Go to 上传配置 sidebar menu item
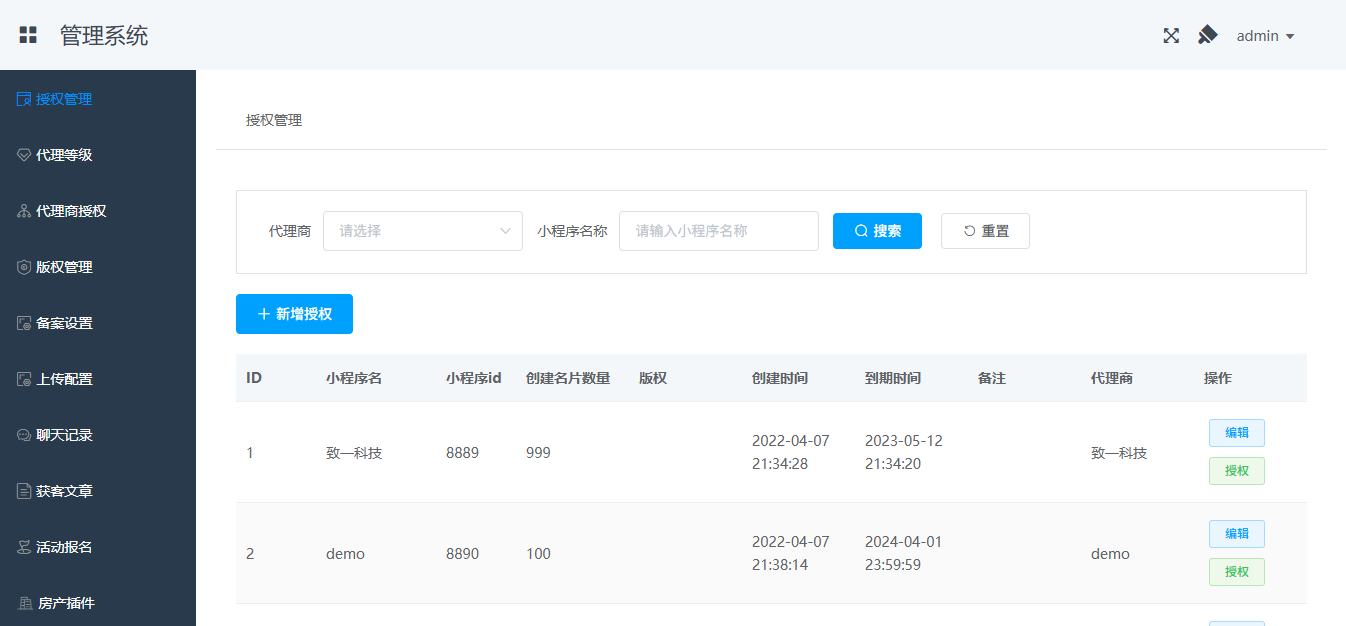Screen dimensions: 1346x626 pos(64,379)
